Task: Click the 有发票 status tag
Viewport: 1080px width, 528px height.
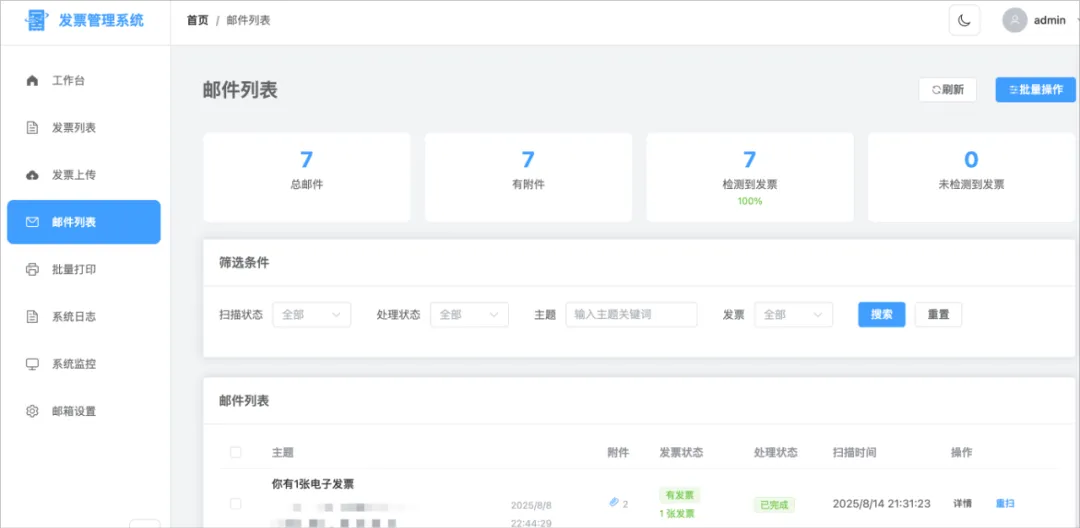Action: [679, 496]
